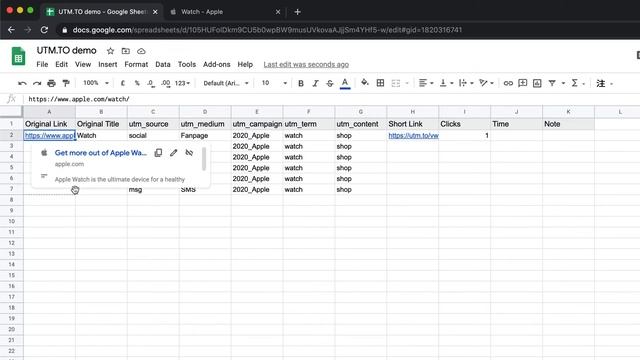Image resolution: width=640 pixels, height=360 pixels.
Task: Increase decimal places
Action: click(x=165, y=83)
